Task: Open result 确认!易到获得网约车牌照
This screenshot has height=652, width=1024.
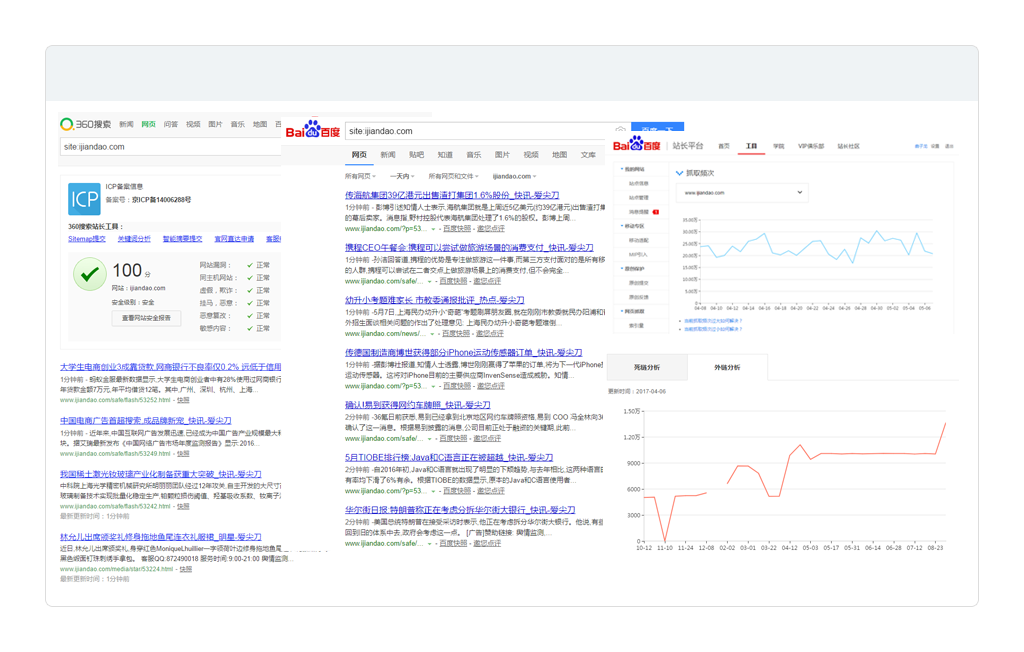Action: [x=417, y=405]
